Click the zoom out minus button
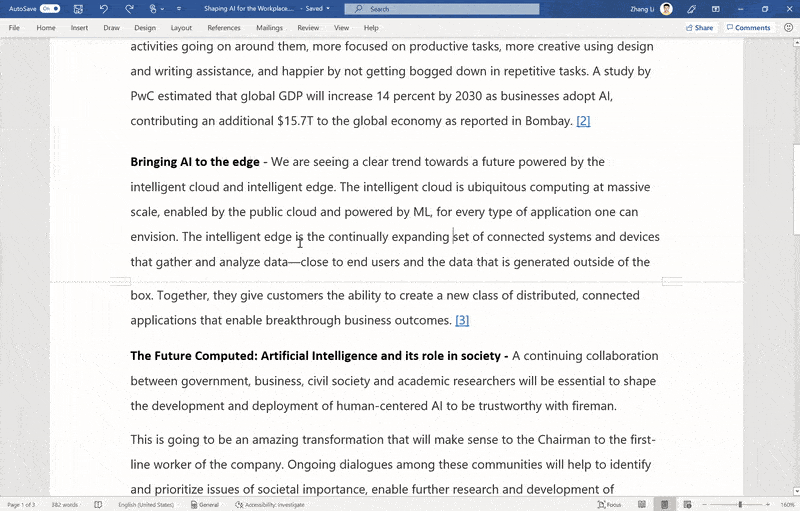Image resolution: width=800 pixels, height=511 pixels. 705,505
